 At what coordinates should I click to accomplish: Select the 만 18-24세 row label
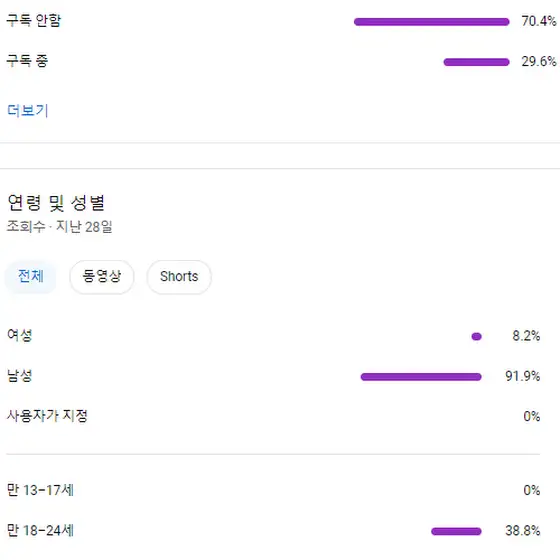click(40, 530)
